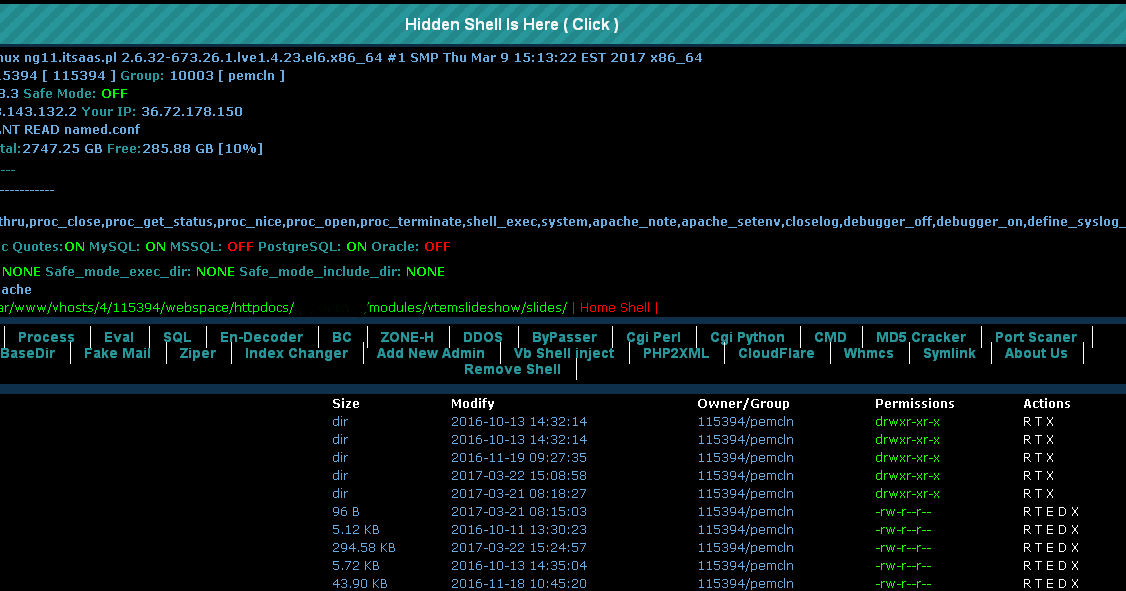Open the ZONE-H tool
Image resolution: width=1126 pixels, height=591 pixels.
(406, 337)
